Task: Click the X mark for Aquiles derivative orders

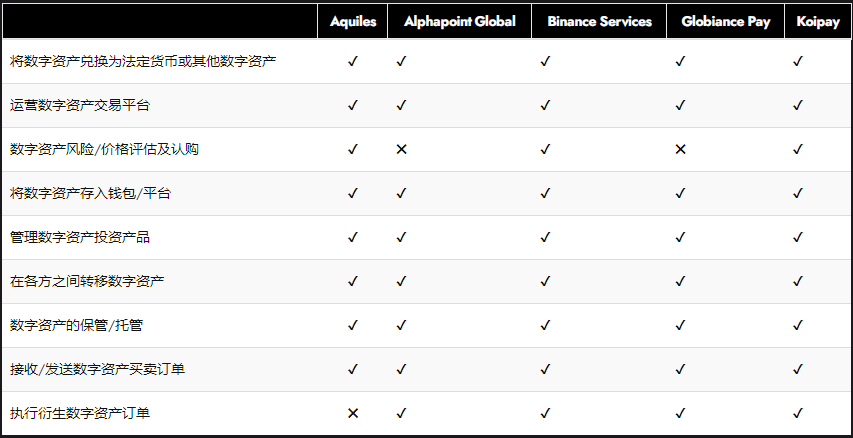Action: 353,414
